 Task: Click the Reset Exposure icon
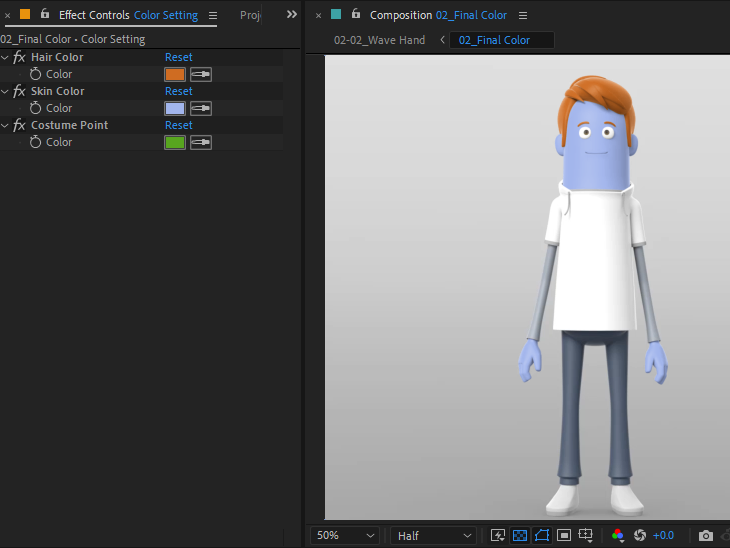pos(640,535)
